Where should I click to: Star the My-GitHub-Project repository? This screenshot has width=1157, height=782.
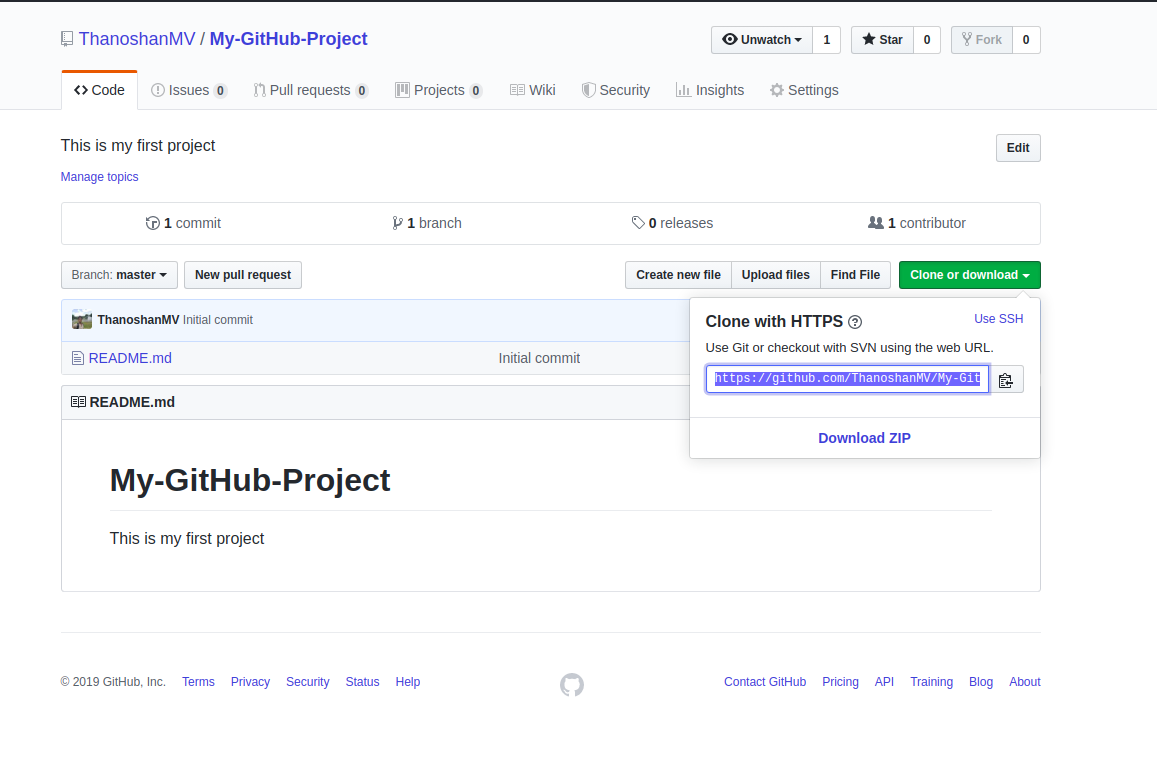[882, 40]
